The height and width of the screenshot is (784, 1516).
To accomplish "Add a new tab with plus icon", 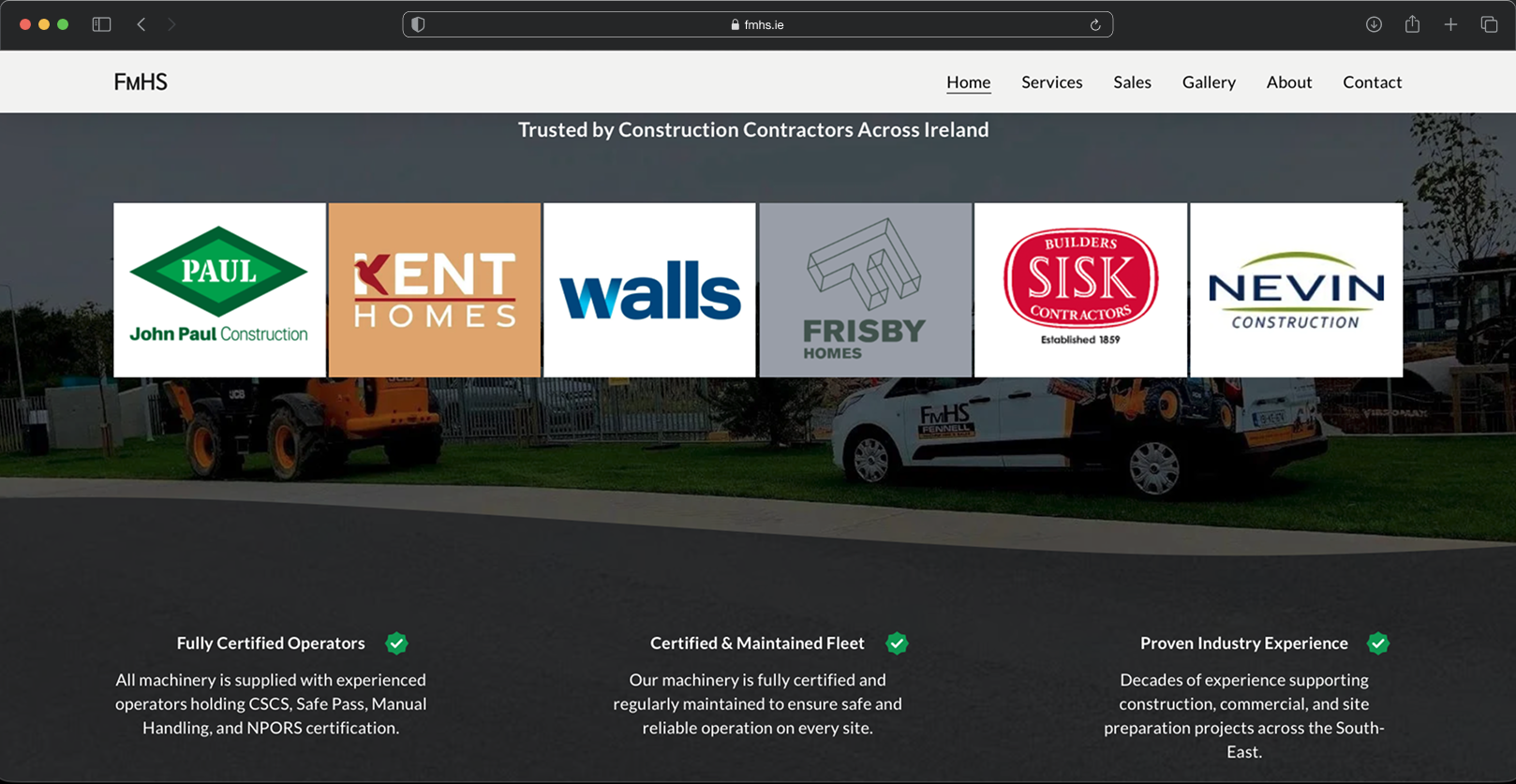I will pyautogui.click(x=1450, y=24).
